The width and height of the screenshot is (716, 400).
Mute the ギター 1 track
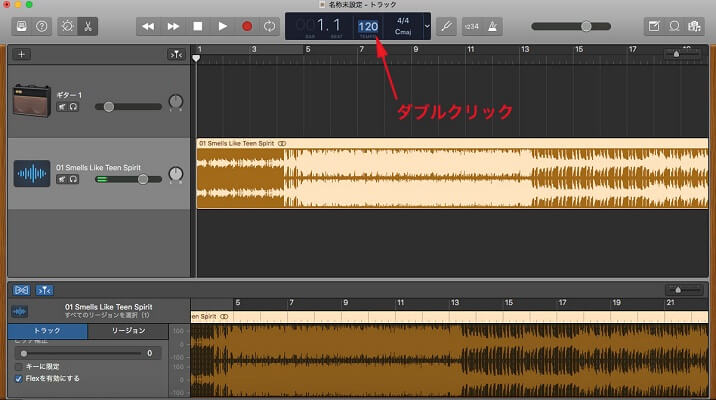tap(62, 107)
